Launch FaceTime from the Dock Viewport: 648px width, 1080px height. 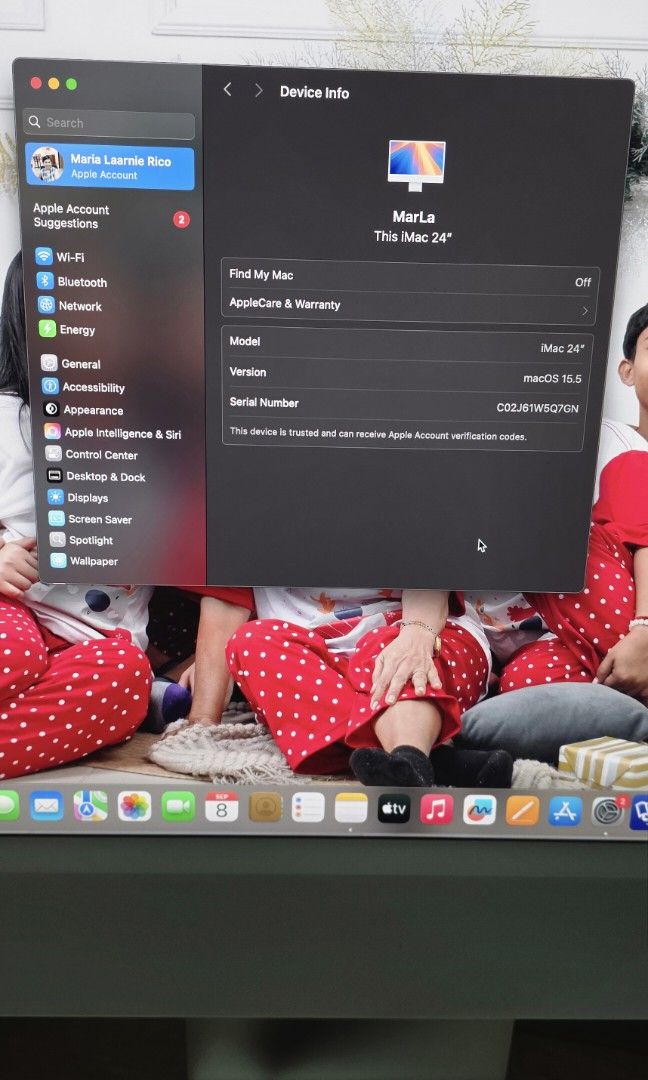(178, 807)
